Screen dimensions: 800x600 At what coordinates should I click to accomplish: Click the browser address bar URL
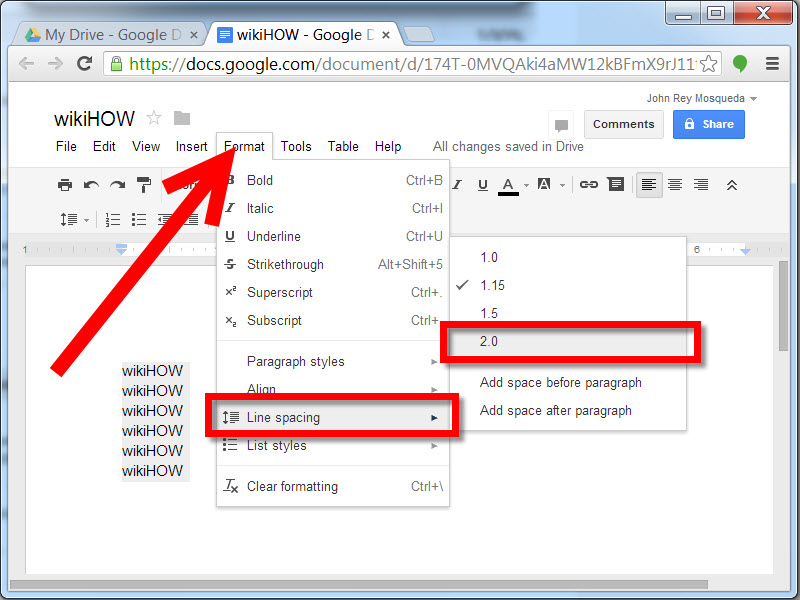(411, 64)
